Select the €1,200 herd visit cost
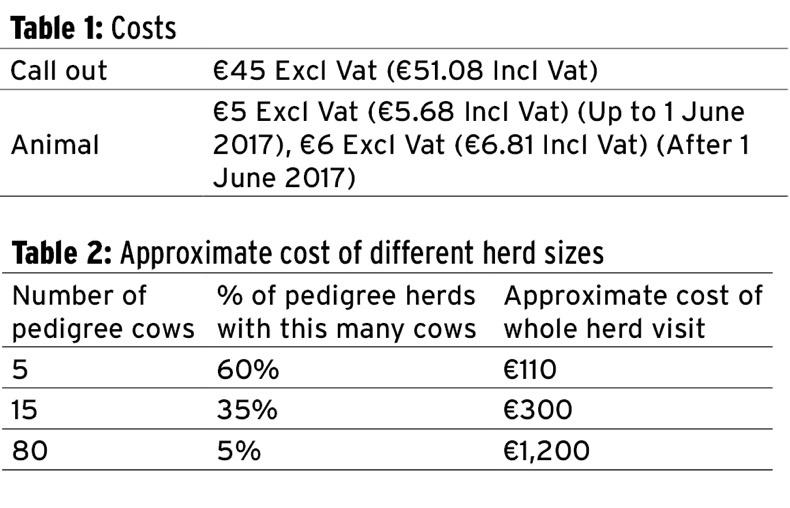 click(x=546, y=451)
